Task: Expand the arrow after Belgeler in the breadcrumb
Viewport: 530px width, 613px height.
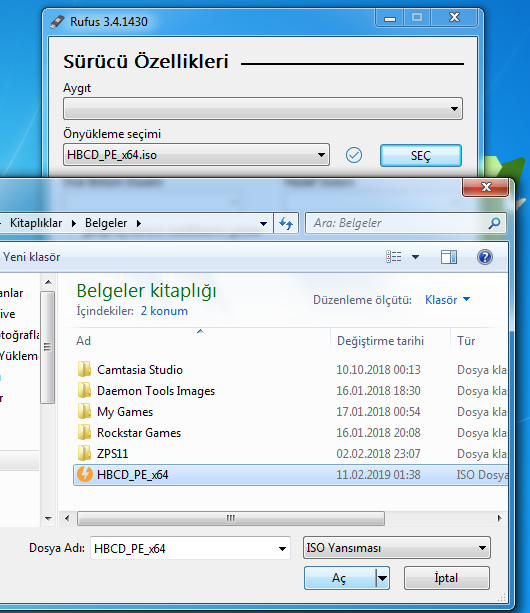Action: pos(139,223)
